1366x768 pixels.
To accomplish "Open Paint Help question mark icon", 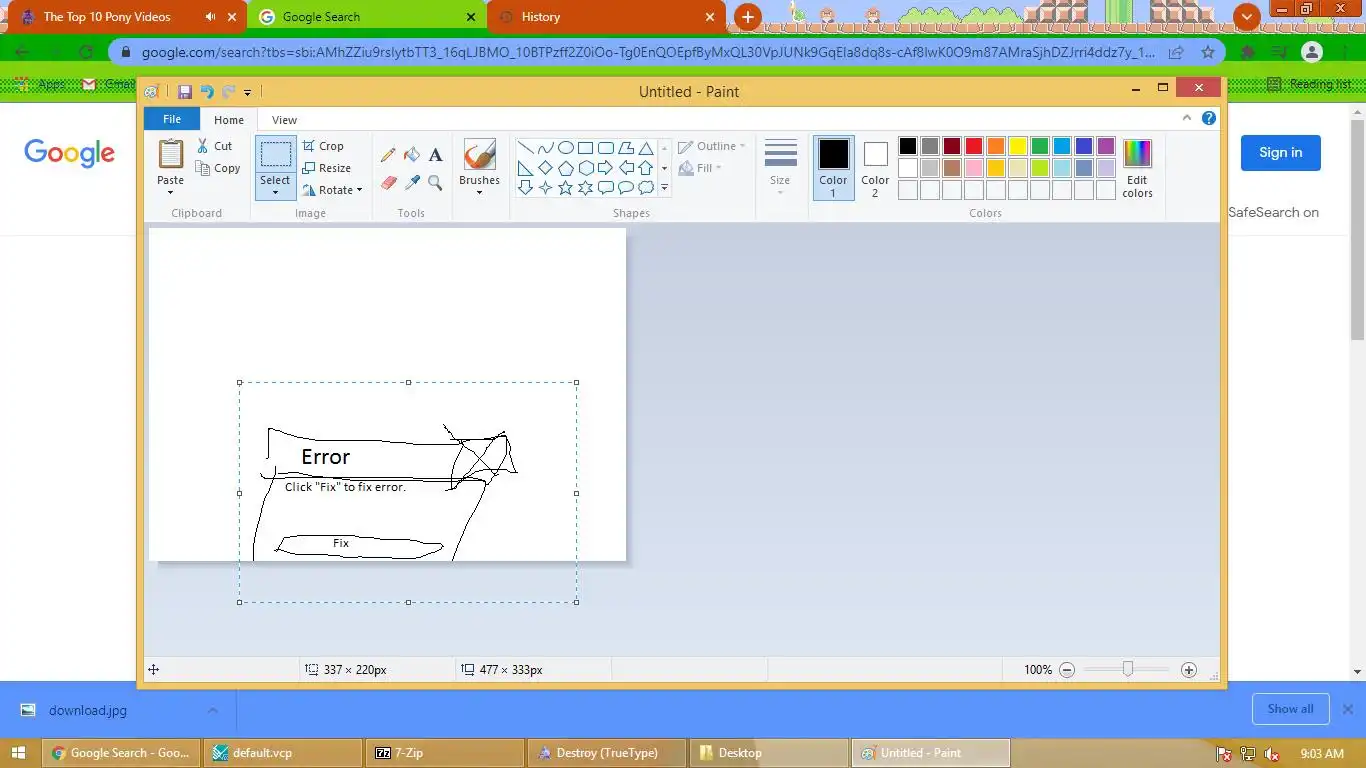I will (1208, 118).
